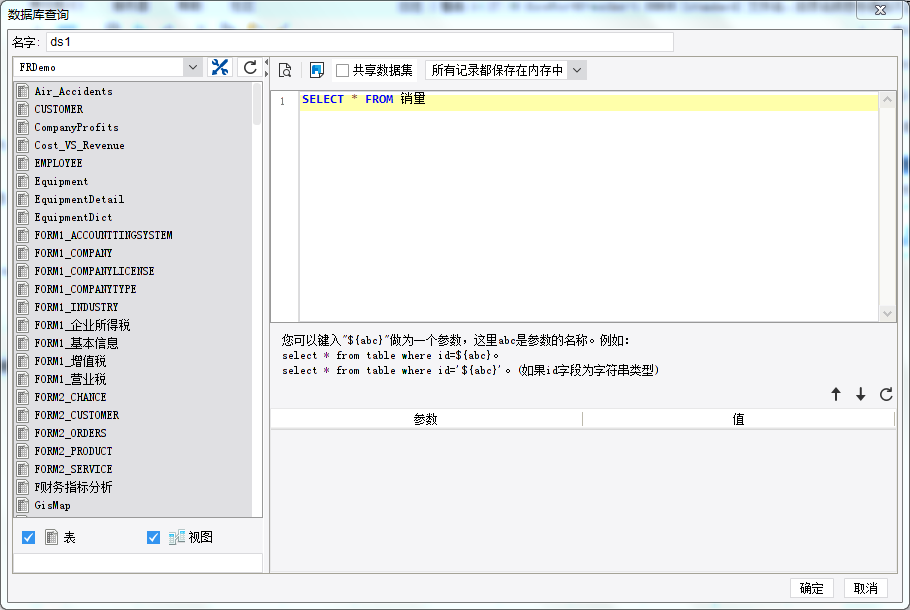
Task: Click the 名字 input field containing ds1
Action: tap(359, 42)
